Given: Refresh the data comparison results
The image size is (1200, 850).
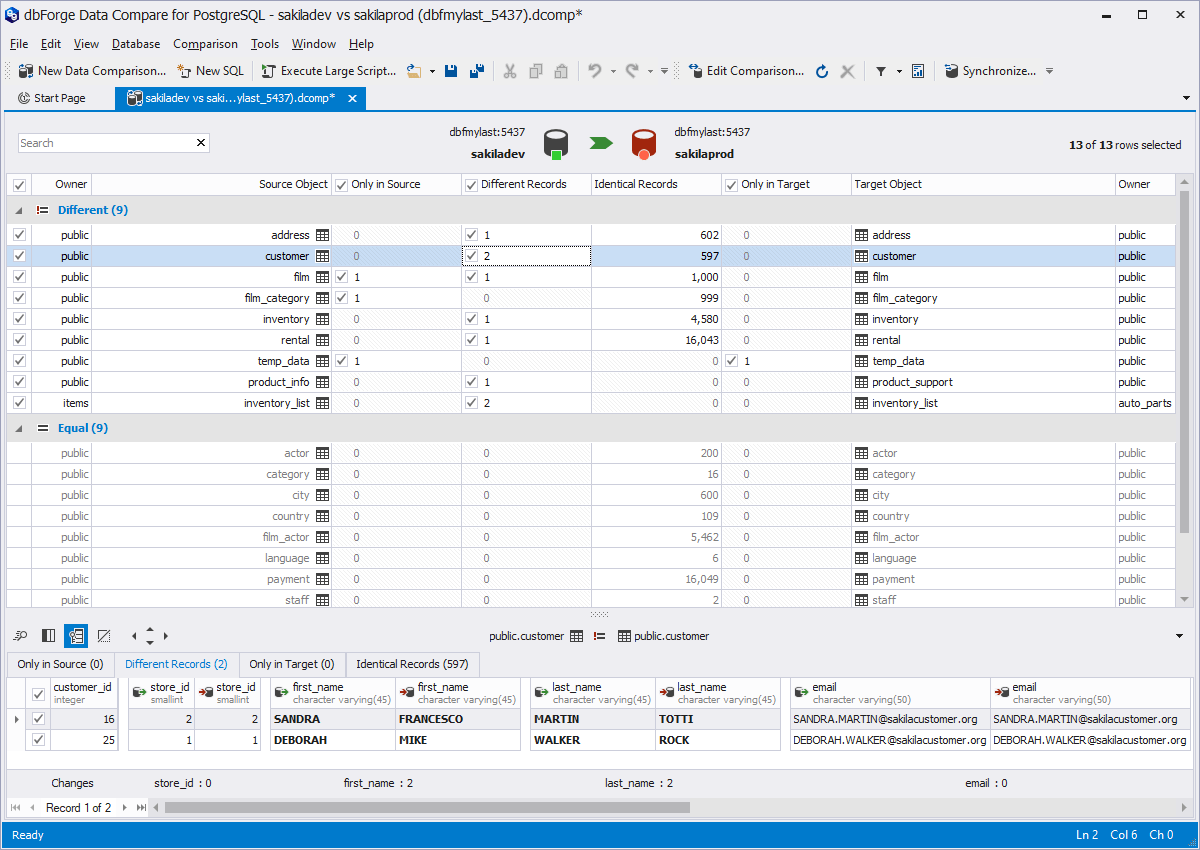Looking at the screenshot, I should pyautogui.click(x=820, y=71).
